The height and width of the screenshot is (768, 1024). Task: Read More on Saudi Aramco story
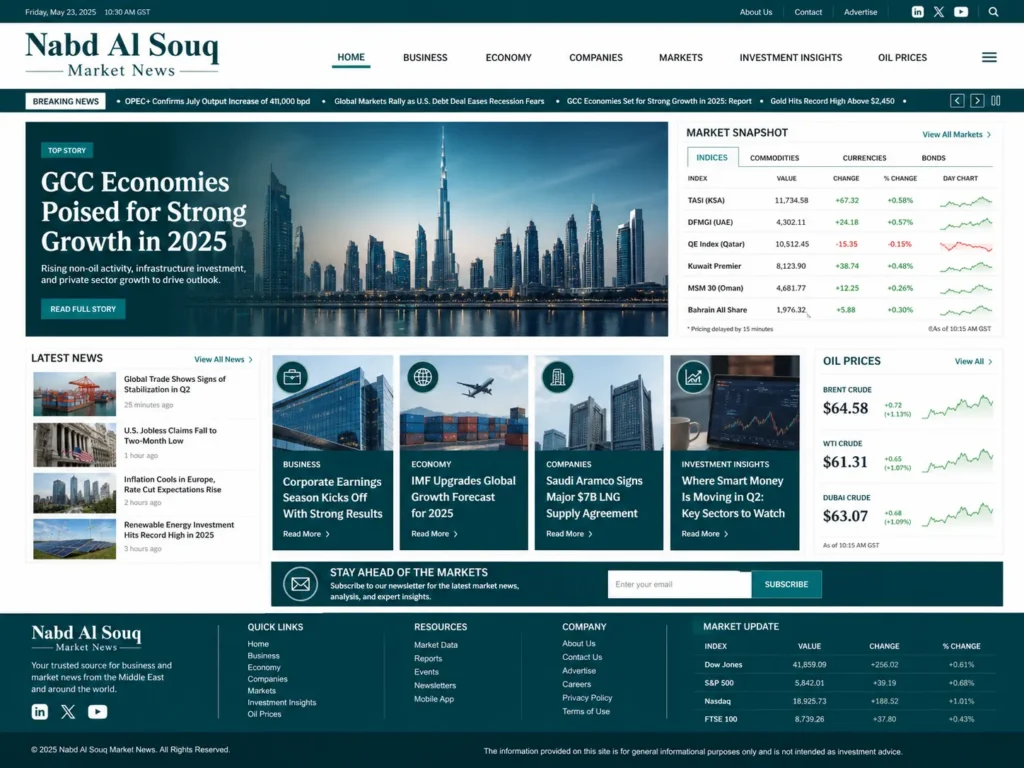[569, 534]
